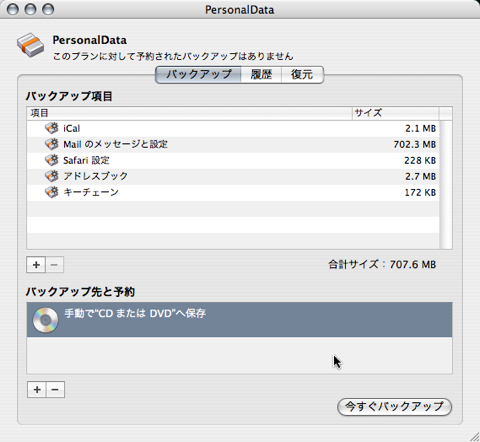Click the 702.3 MB size value

[x=415, y=144]
